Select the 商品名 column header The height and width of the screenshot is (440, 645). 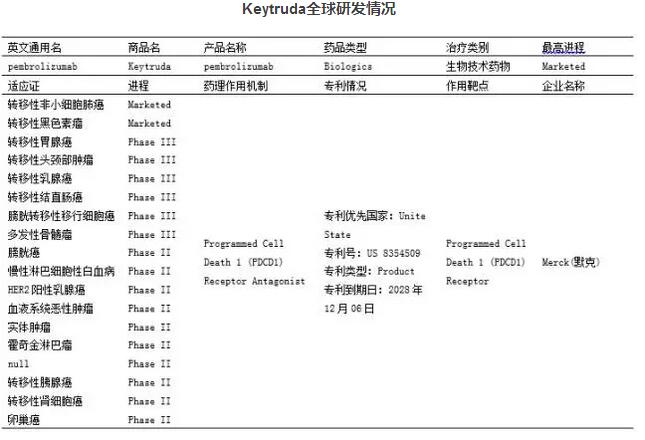pyautogui.click(x=144, y=48)
